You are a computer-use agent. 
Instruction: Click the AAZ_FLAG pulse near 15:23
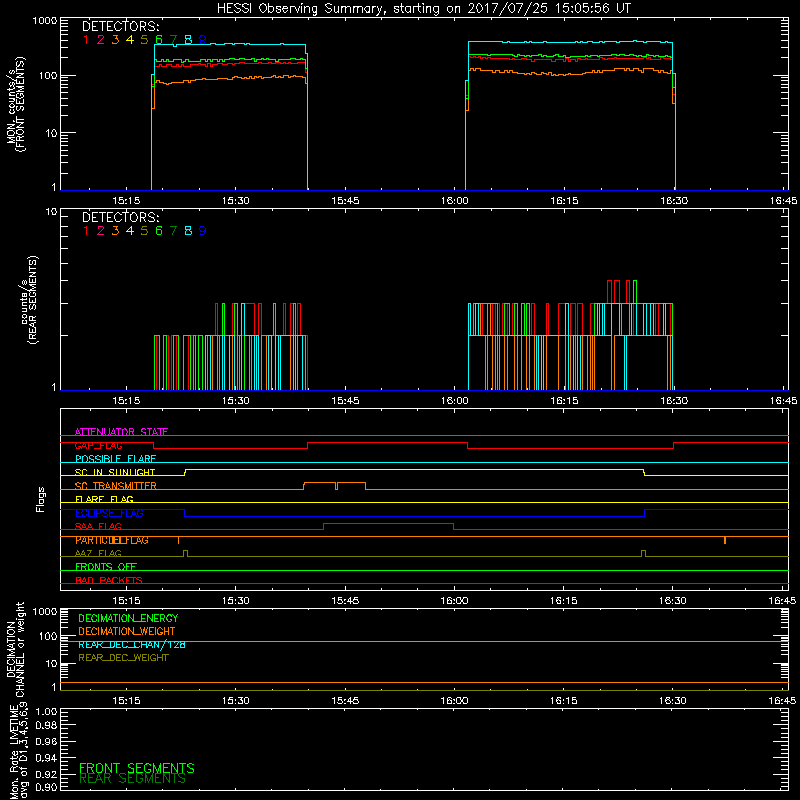click(x=185, y=553)
